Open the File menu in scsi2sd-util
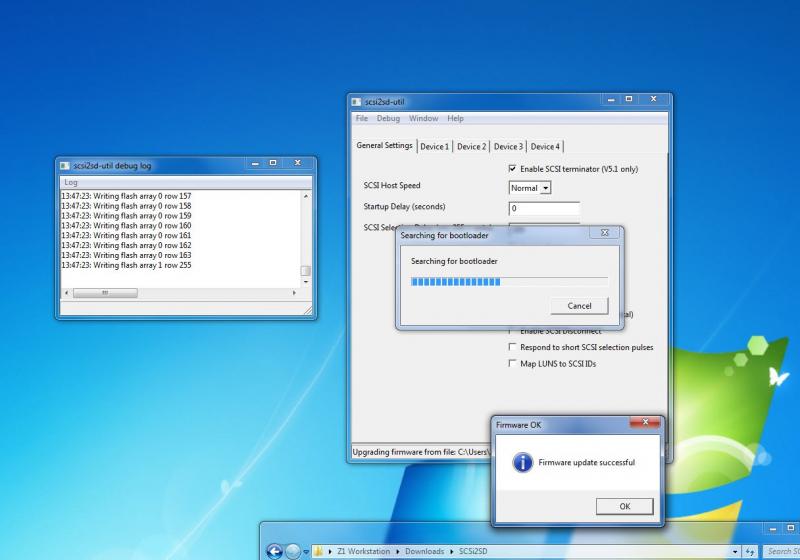Image resolution: width=800 pixels, height=560 pixels. (362, 118)
